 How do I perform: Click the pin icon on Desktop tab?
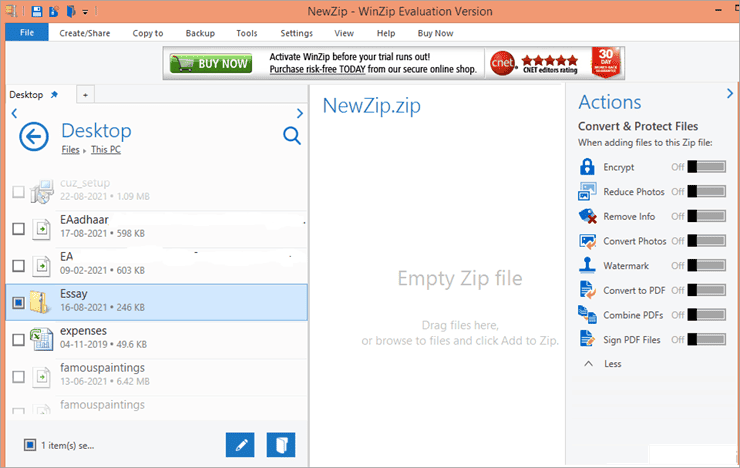click(x=54, y=94)
